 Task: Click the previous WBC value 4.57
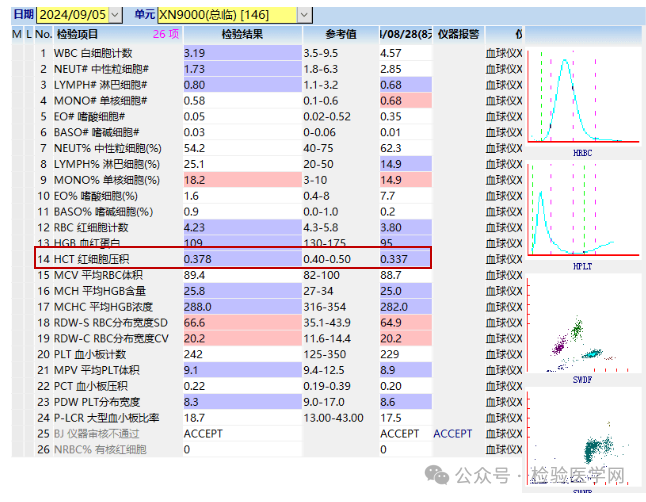pos(391,53)
